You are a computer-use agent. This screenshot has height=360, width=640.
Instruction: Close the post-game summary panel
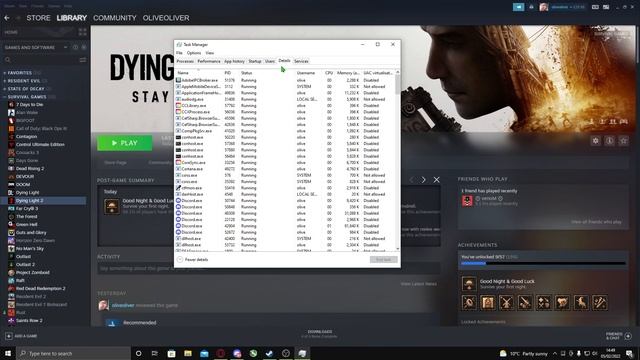[437, 180]
